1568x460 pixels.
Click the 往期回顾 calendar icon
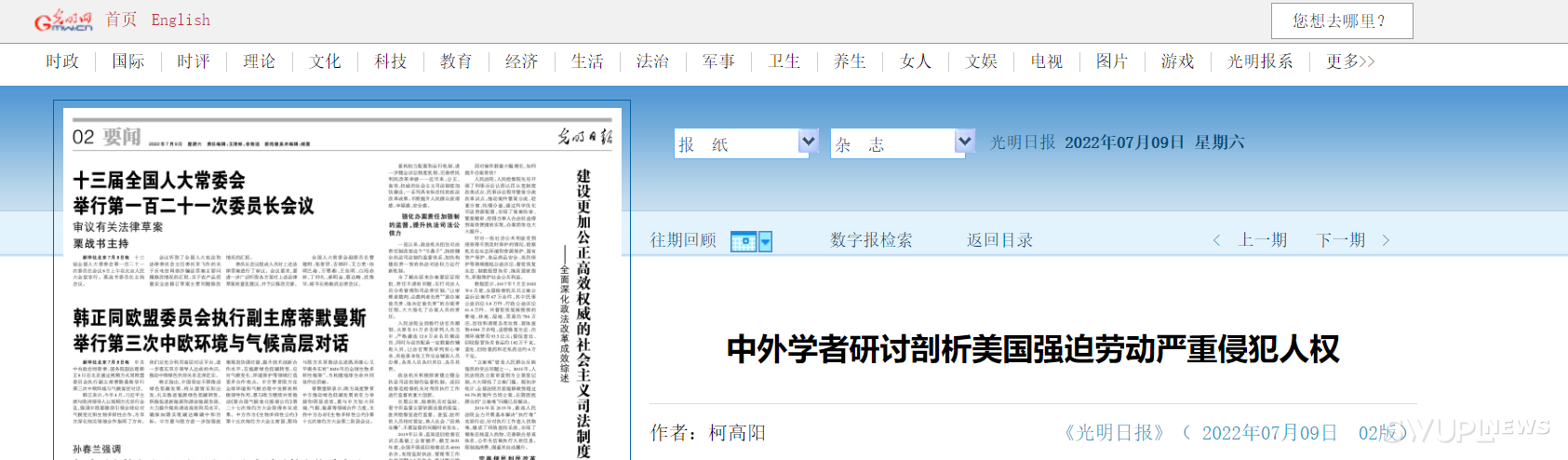(744, 242)
